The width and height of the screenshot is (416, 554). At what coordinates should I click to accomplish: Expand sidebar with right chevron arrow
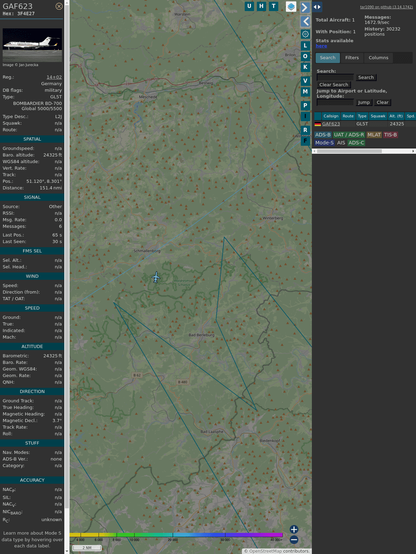coord(305,7)
